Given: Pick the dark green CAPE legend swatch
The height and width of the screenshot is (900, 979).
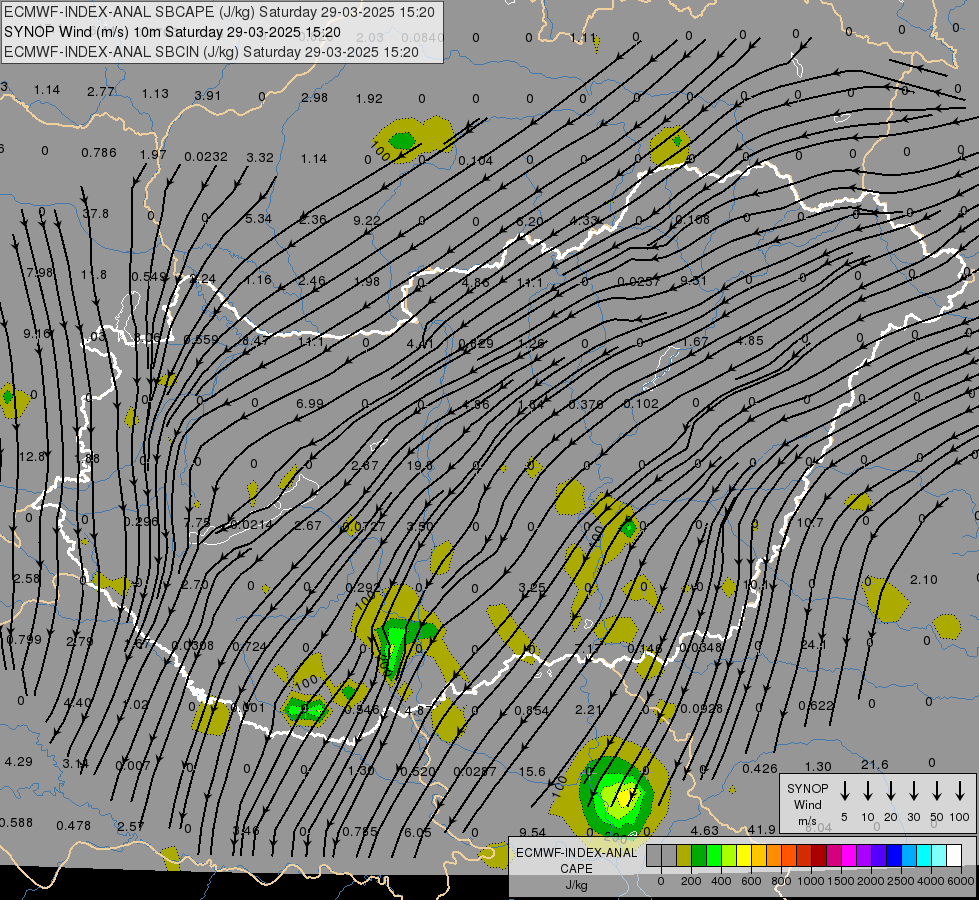Looking at the screenshot, I should [x=699, y=855].
